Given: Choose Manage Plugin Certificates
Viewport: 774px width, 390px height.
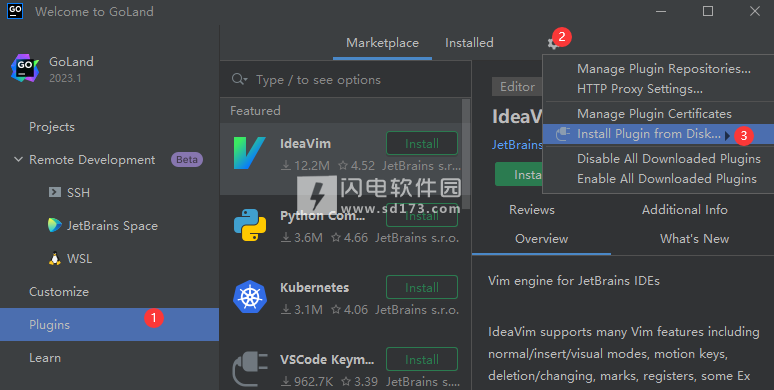Looking at the screenshot, I should (654, 114).
